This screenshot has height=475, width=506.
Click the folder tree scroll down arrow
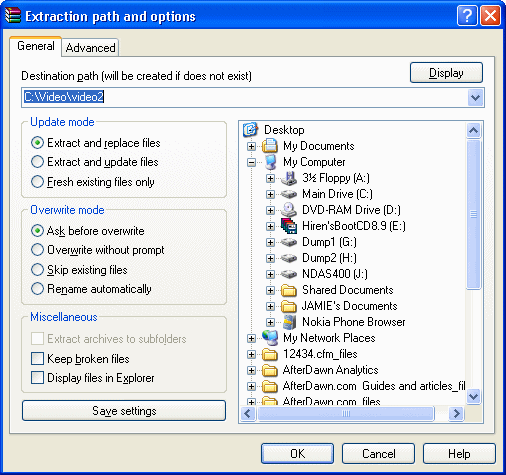coord(474,397)
